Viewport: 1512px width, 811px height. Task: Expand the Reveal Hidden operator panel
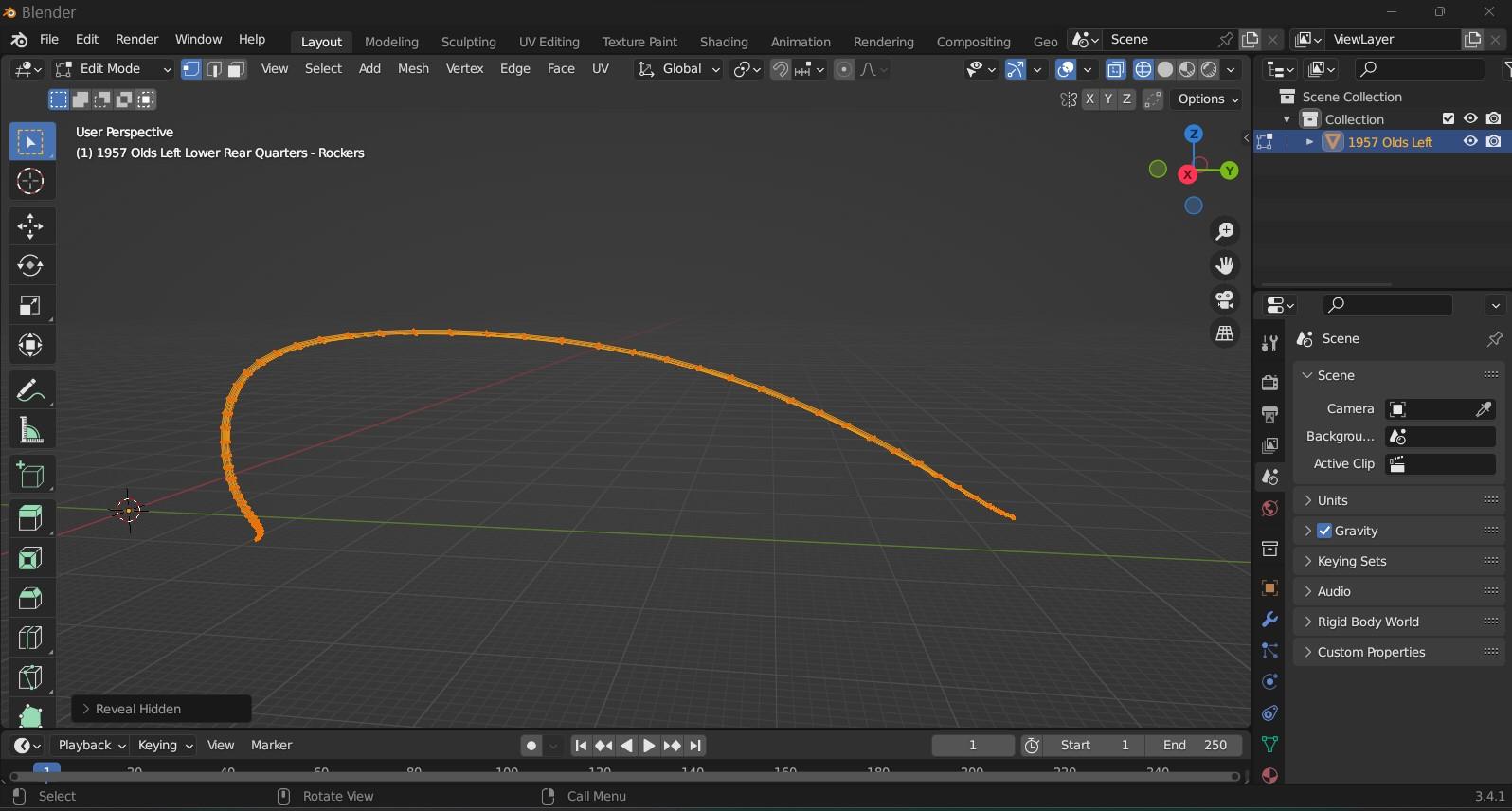coord(161,709)
